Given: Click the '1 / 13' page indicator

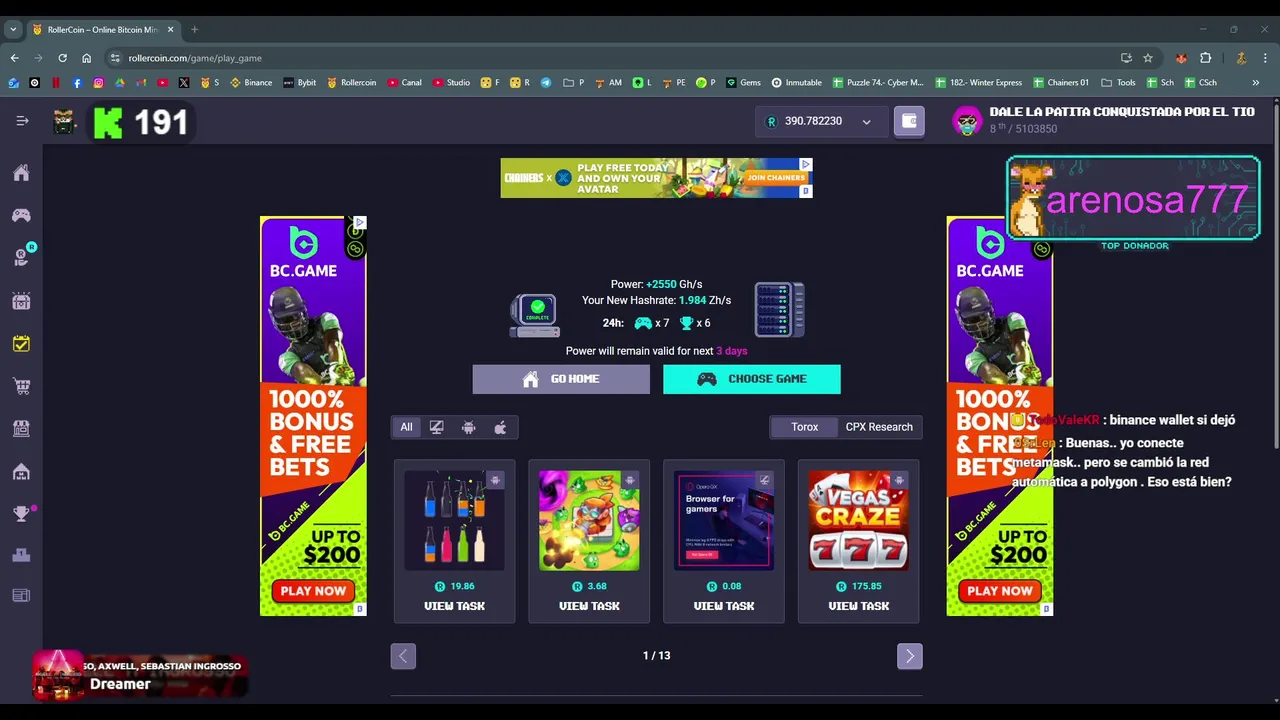Looking at the screenshot, I should pos(656,656).
